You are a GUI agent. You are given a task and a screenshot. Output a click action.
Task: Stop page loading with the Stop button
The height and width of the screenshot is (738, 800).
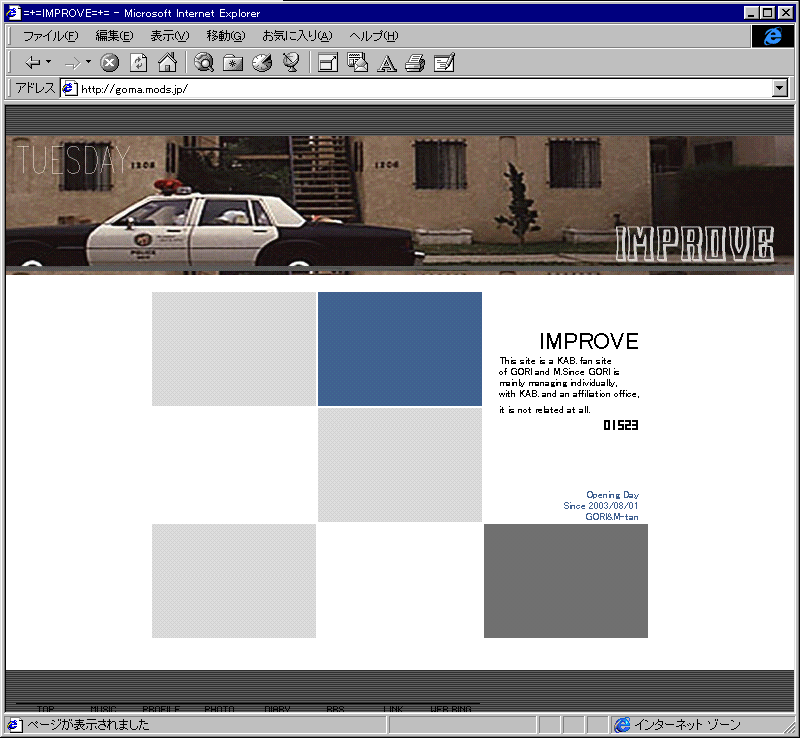click(x=109, y=63)
